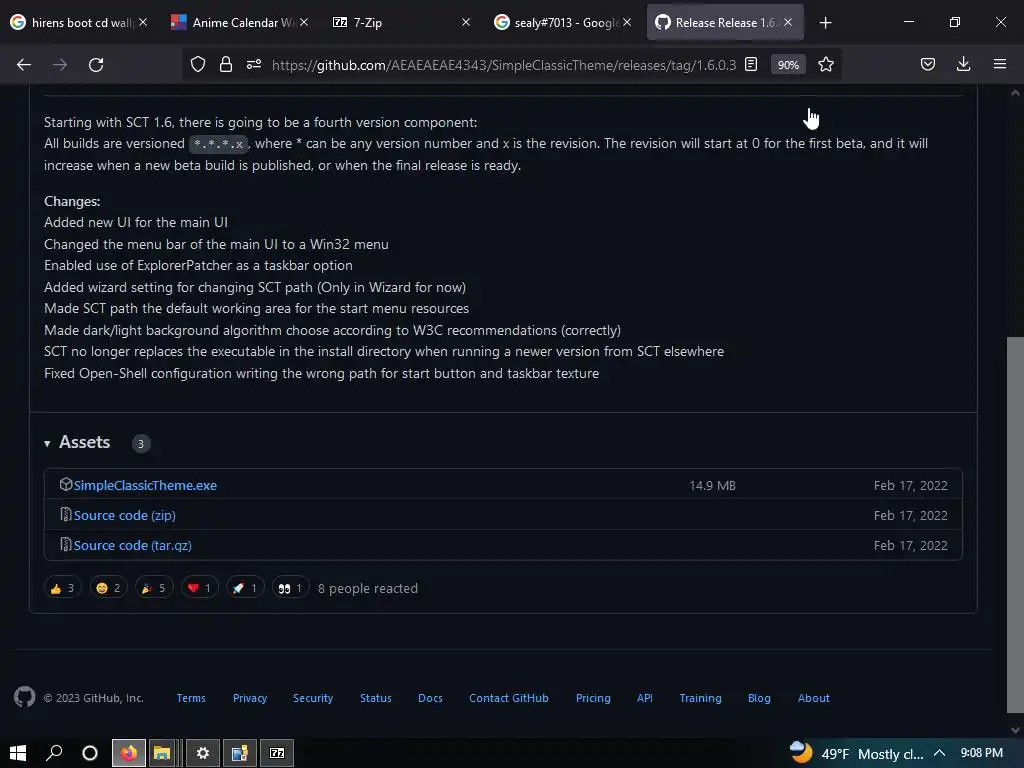Open Cortana circle on taskbar
The image size is (1024, 768).
click(x=90, y=753)
